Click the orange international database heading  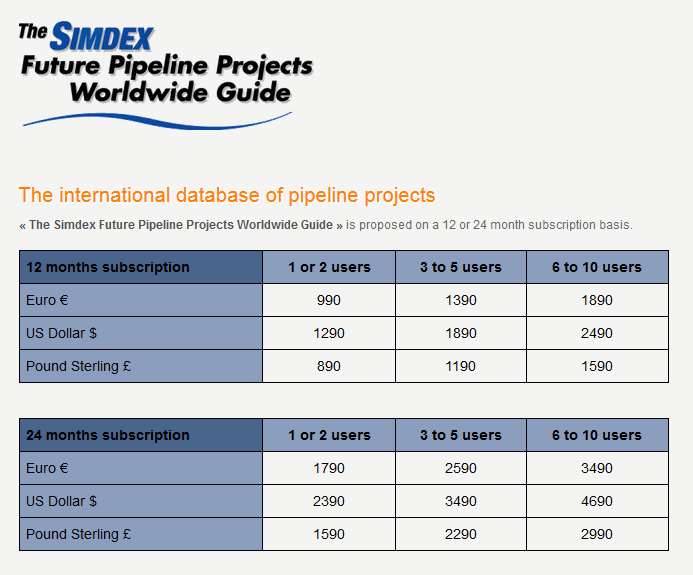(x=227, y=195)
